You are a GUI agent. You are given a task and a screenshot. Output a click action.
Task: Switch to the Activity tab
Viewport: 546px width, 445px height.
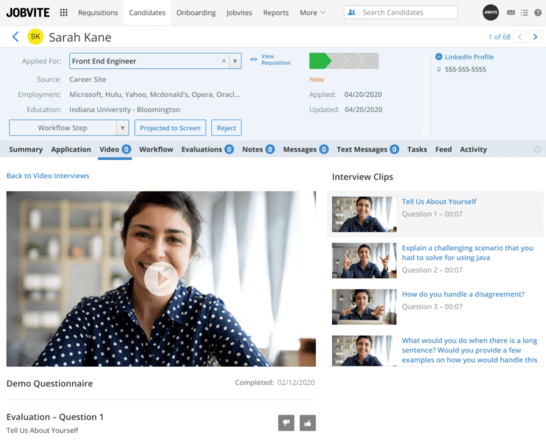pos(473,149)
